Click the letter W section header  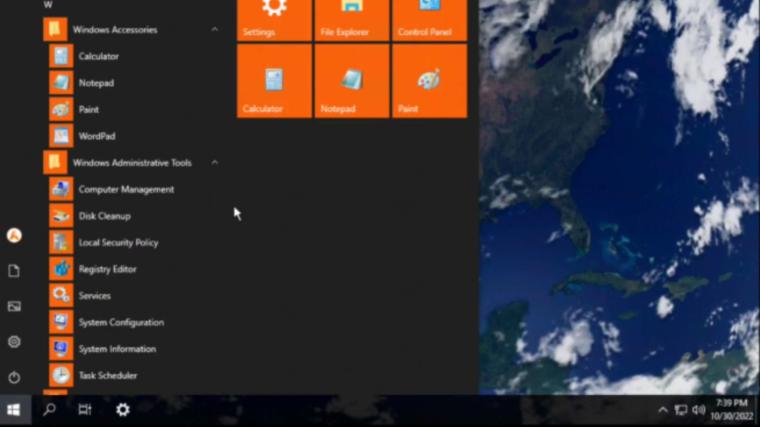click(48, 5)
